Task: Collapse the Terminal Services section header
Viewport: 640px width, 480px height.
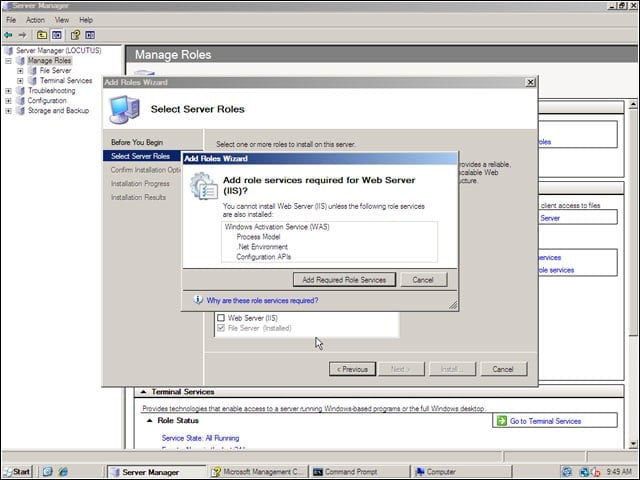Action: (x=143, y=392)
